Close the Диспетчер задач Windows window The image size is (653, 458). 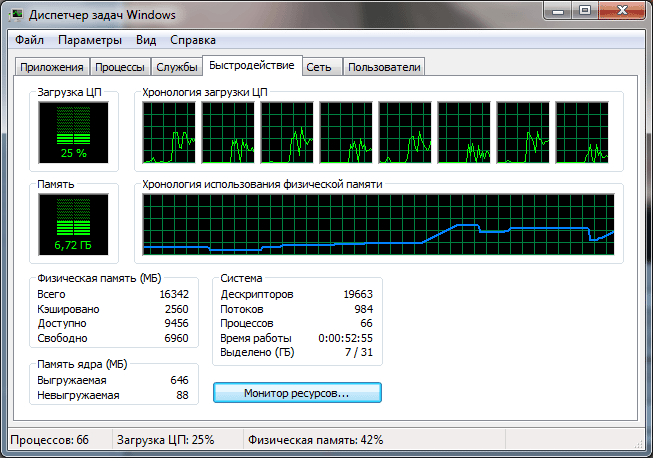click(x=622, y=10)
